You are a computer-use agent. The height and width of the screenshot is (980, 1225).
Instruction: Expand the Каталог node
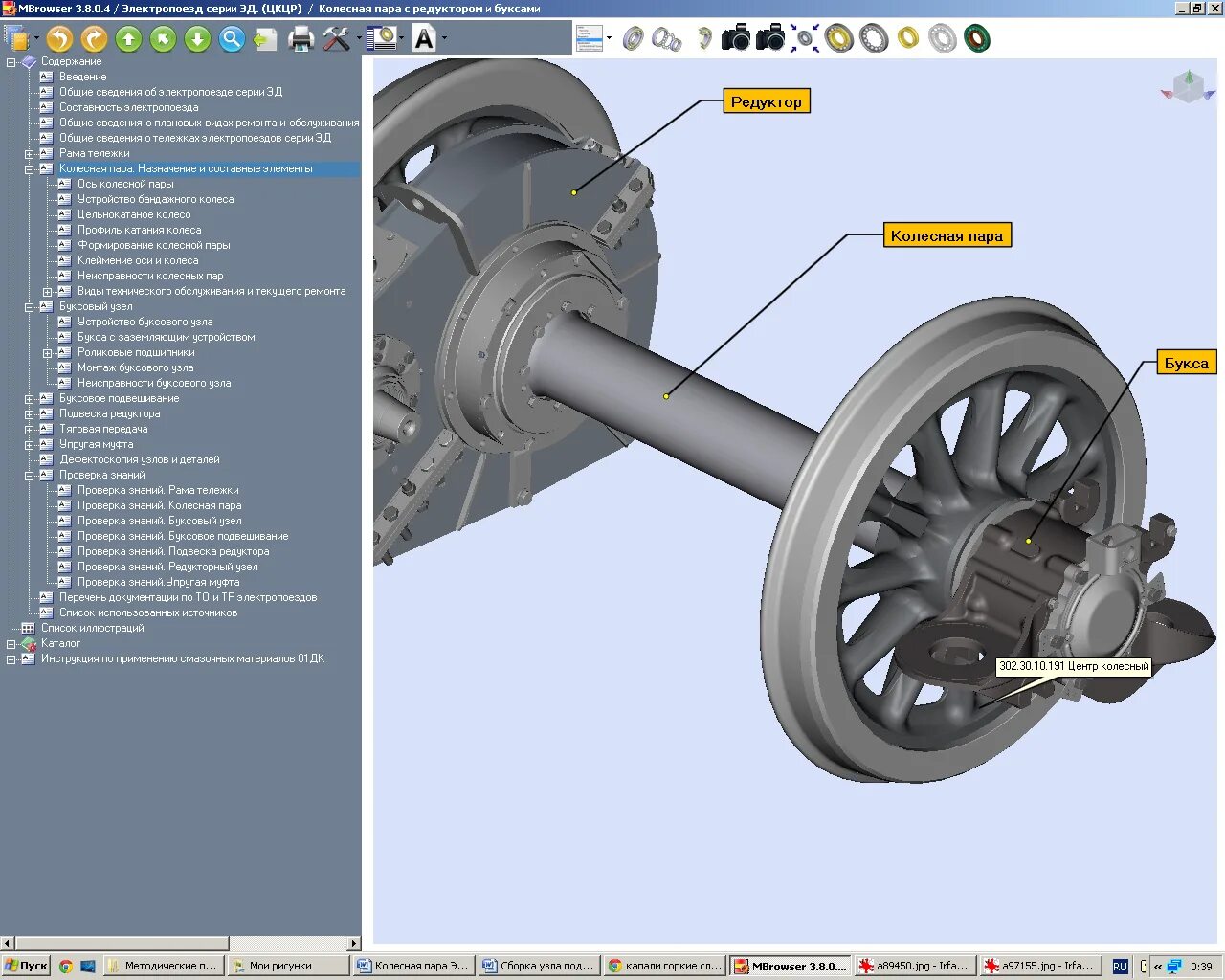pyautogui.click(x=11, y=644)
